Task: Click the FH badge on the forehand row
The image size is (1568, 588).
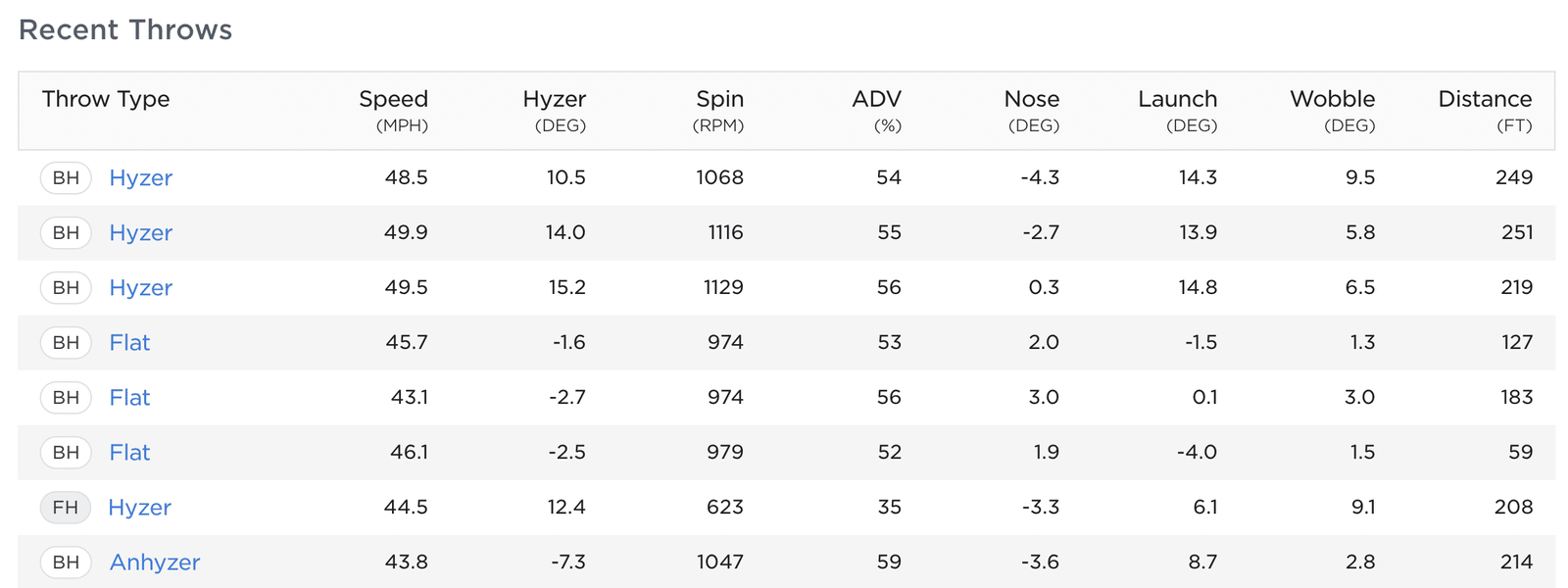Action: tap(66, 507)
